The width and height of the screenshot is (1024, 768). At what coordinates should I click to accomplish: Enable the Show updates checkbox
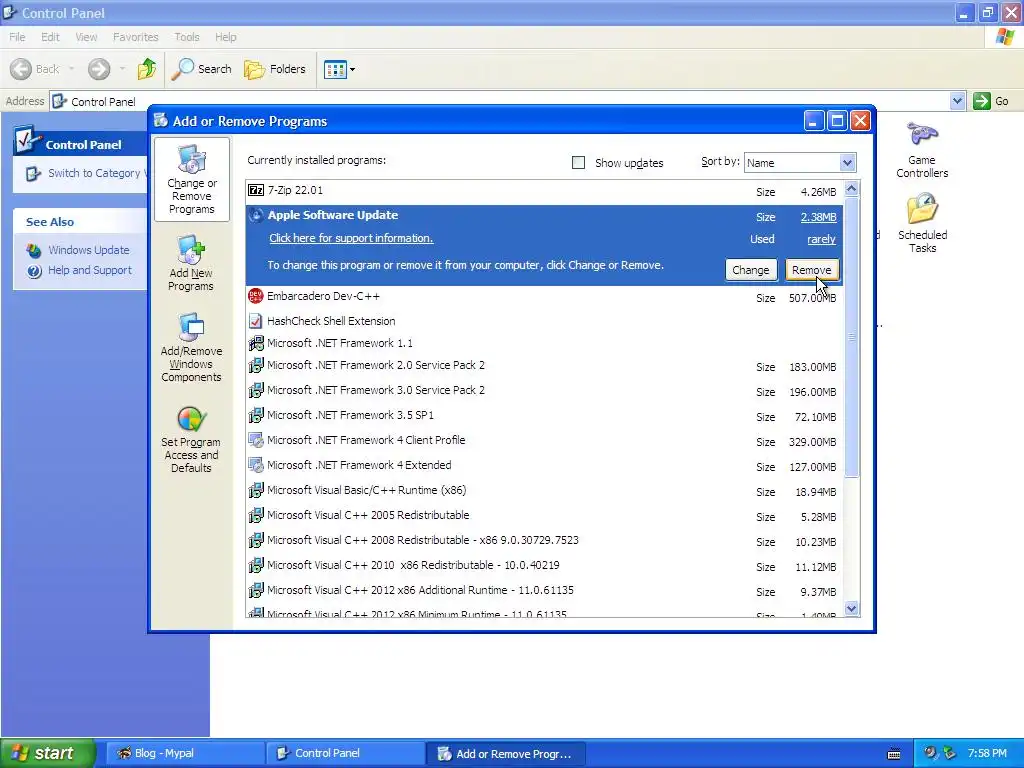578,162
